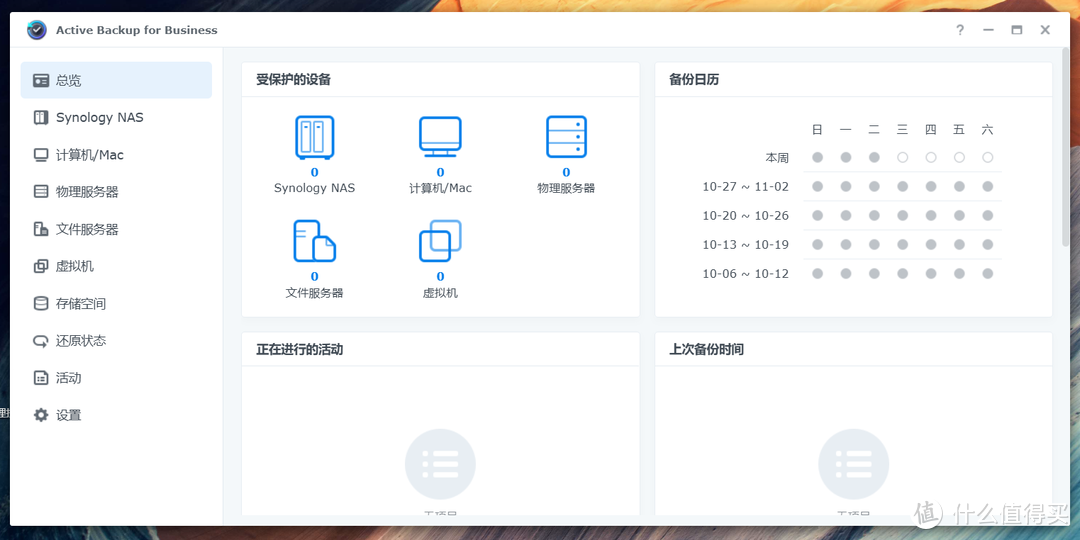Click 10-06 ~ 10-12 Friday calendar dot
This screenshot has height=540, width=1080.
pyautogui.click(x=959, y=273)
